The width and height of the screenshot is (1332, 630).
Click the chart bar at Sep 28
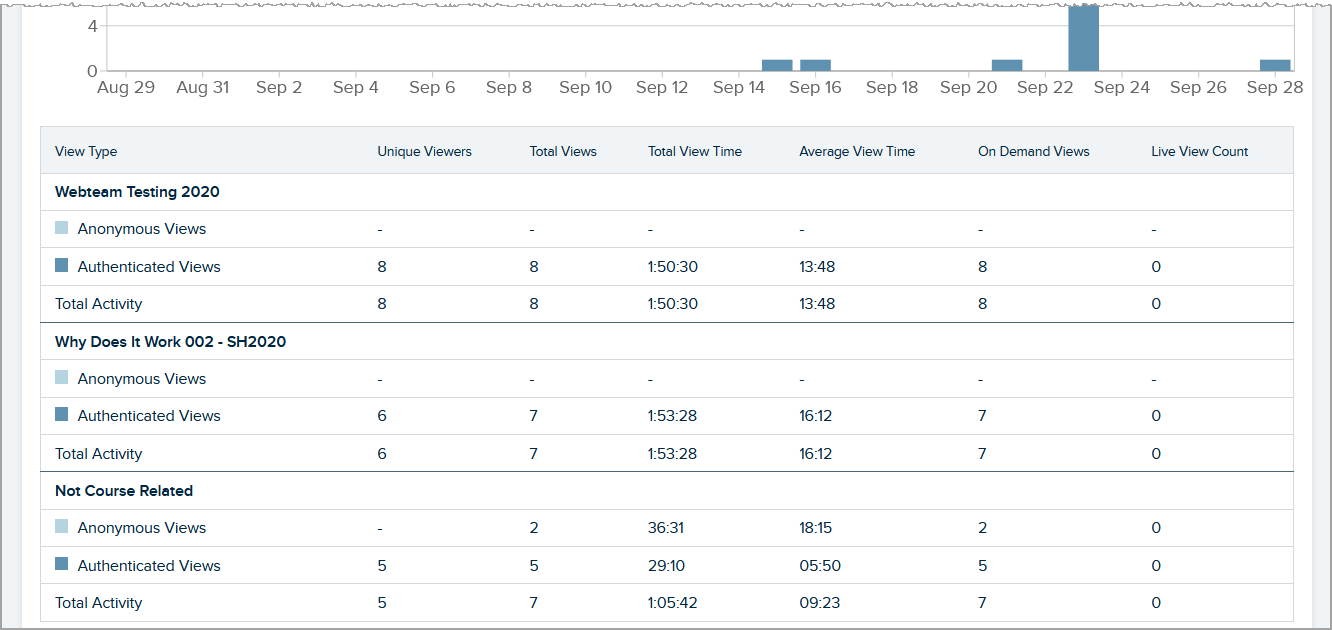click(1274, 65)
